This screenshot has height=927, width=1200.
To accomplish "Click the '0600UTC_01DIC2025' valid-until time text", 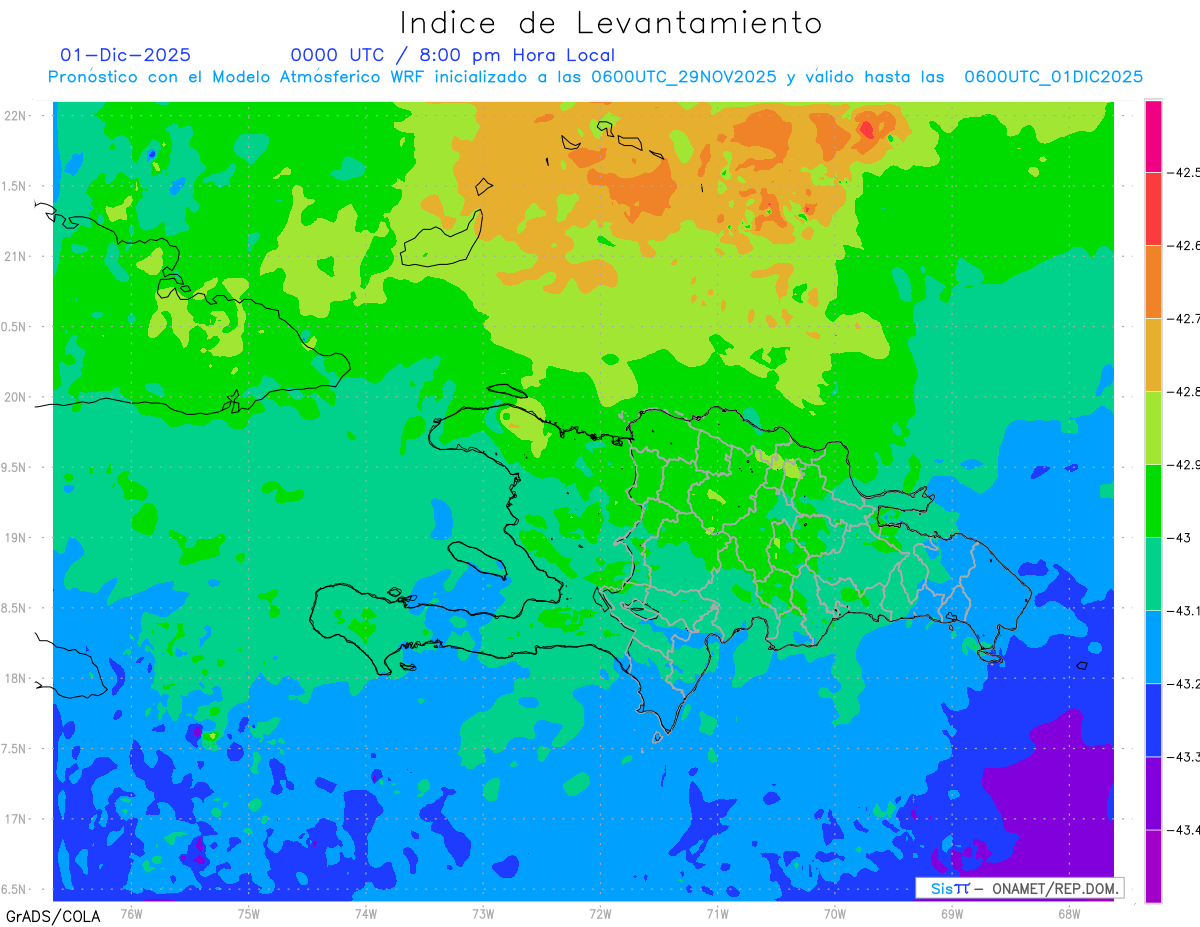I will [1053, 77].
